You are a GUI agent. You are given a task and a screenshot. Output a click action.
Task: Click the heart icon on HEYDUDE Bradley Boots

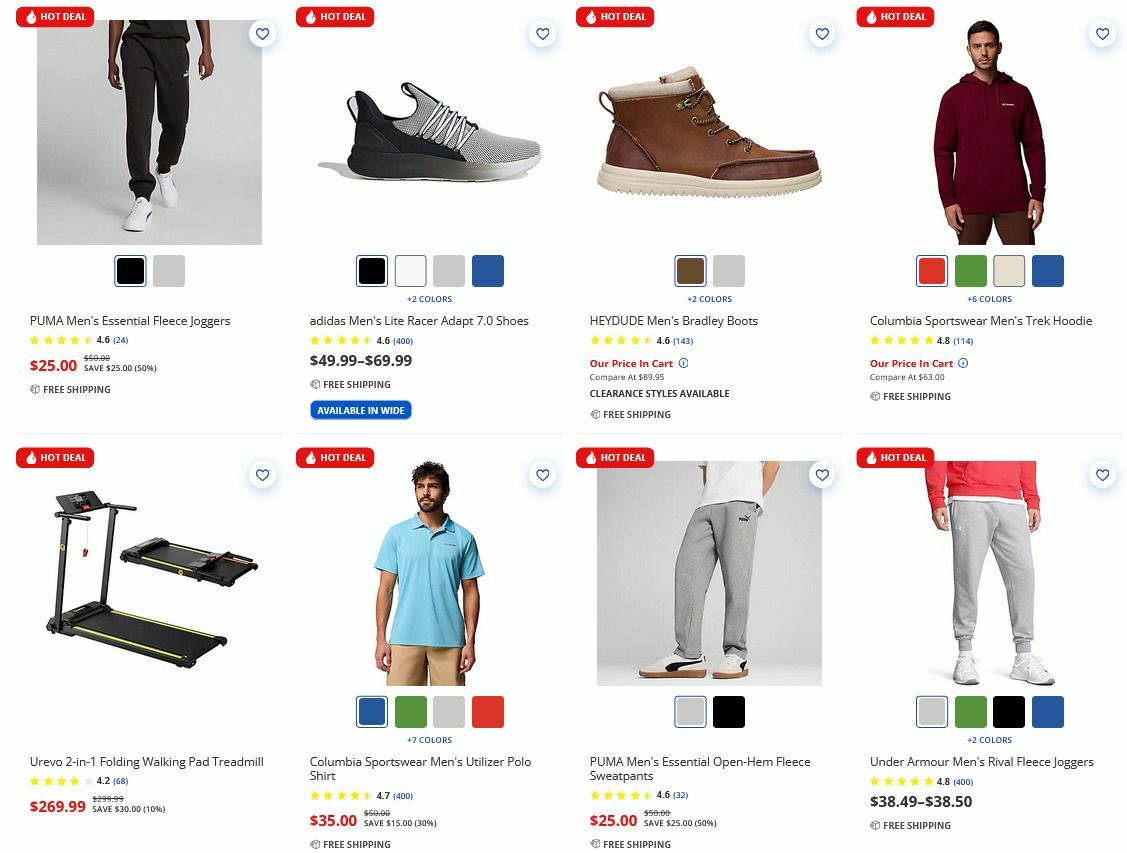pos(822,33)
